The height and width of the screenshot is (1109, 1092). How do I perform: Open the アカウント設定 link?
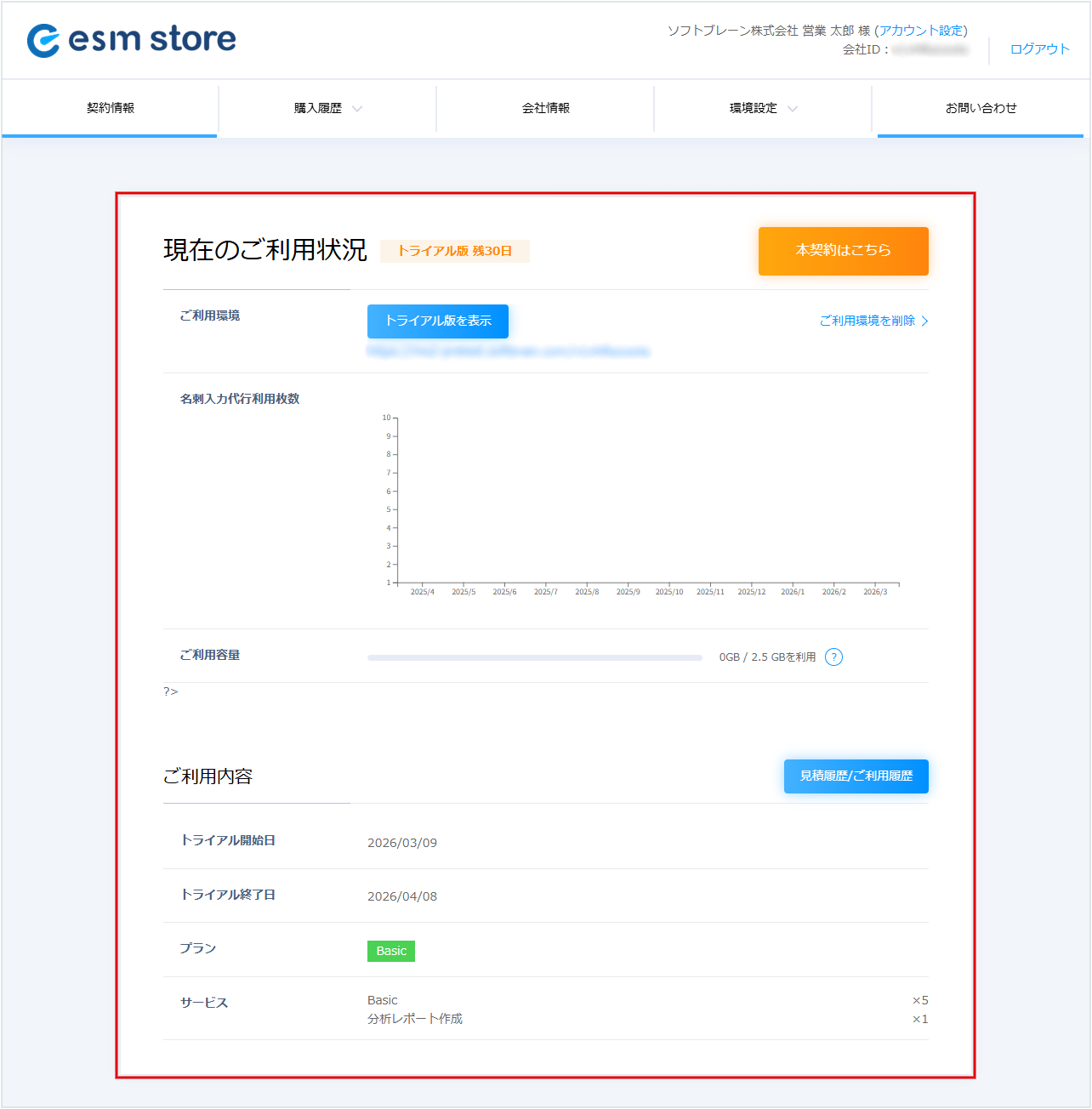(922, 31)
